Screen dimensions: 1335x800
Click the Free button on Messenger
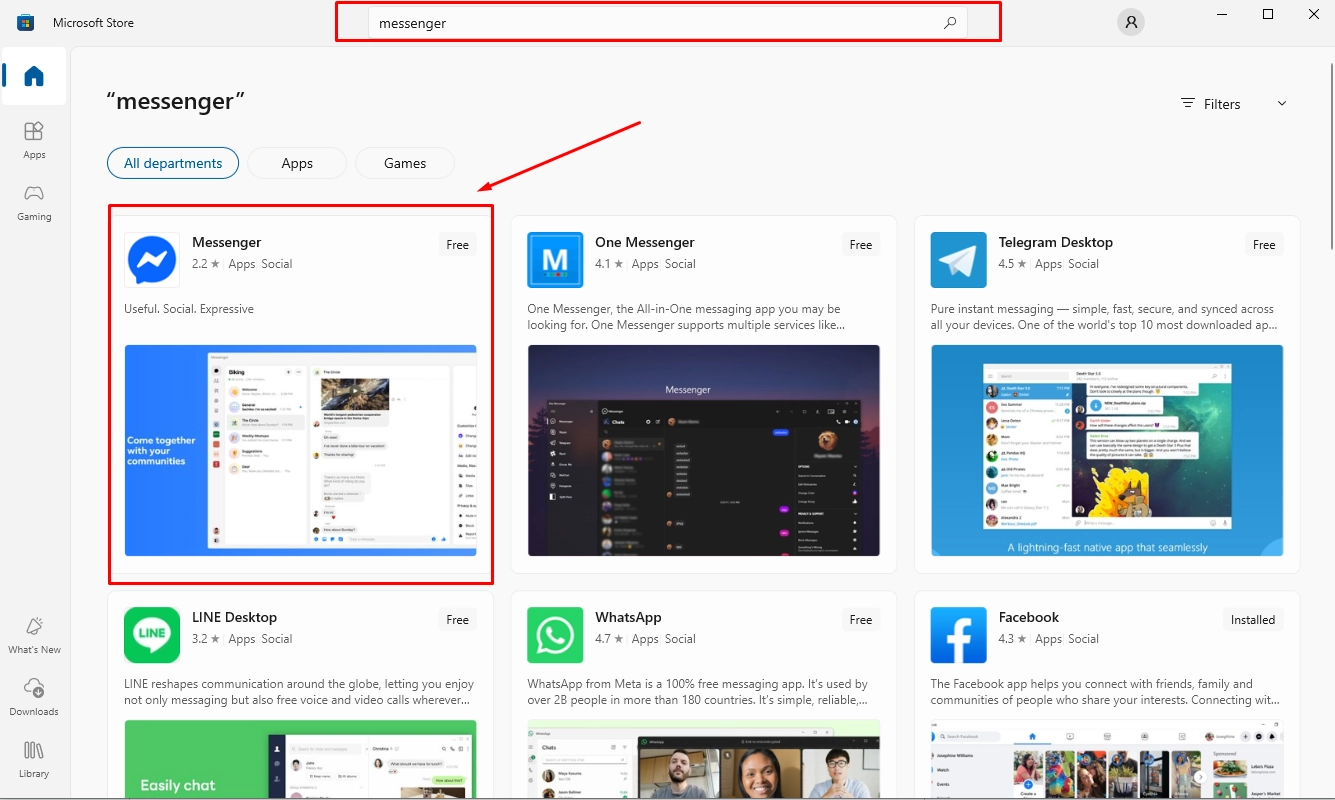coord(458,245)
